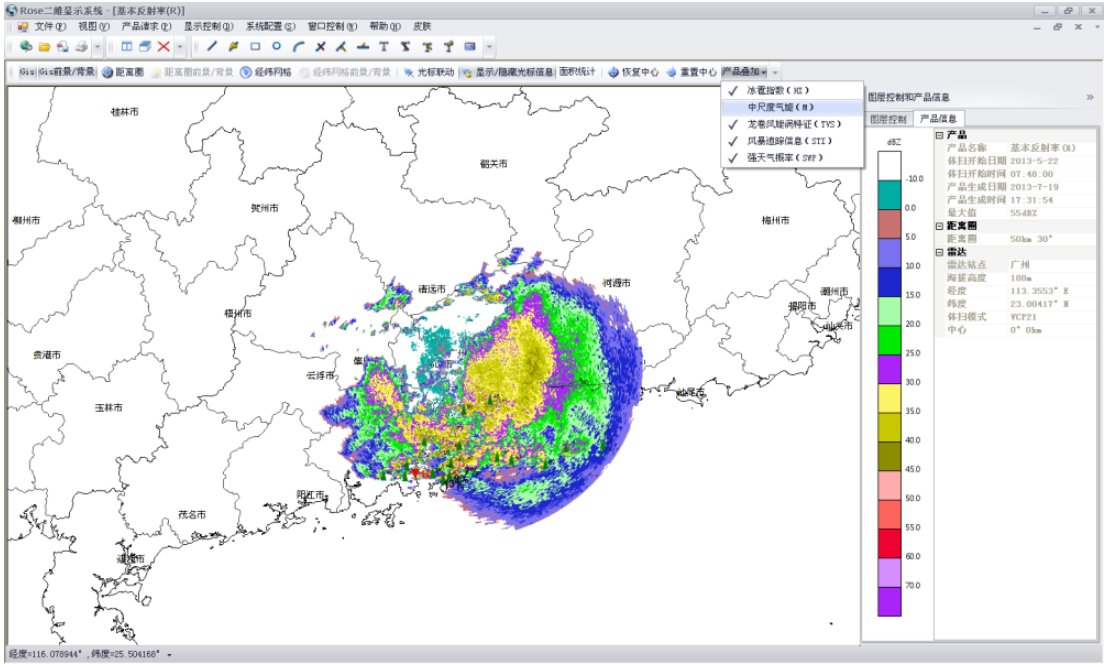Open the file toolbar overflow arrow
The image size is (1104, 667).
(x=98, y=47)
